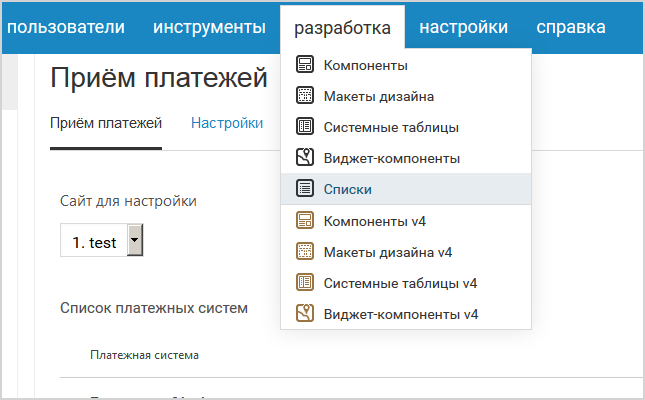
Task: Switch to the Настройки tab
Action: [x=227, y=124]
